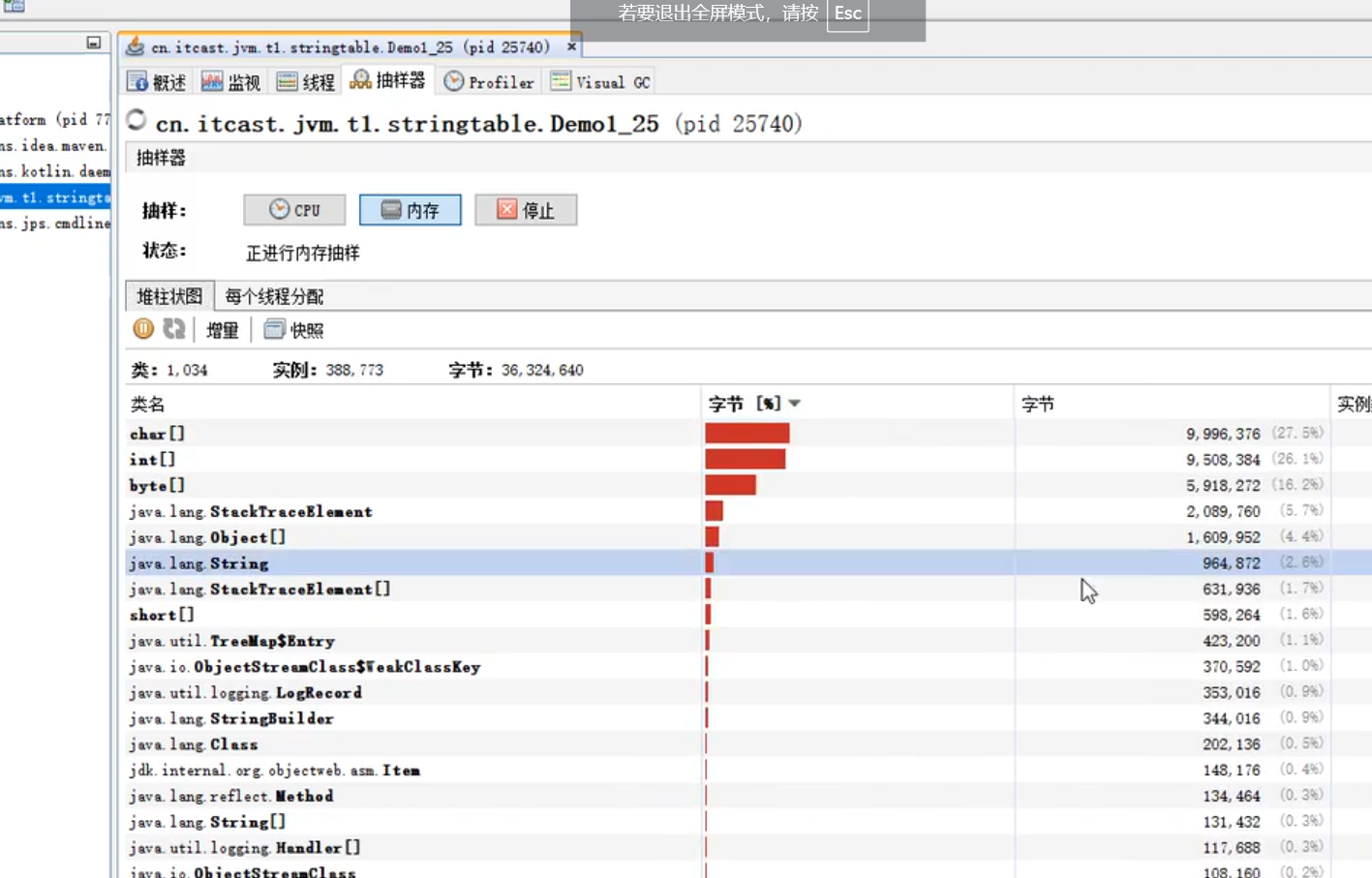Toggle sort on the 字节 [%] column header

(x=857, y=404)
